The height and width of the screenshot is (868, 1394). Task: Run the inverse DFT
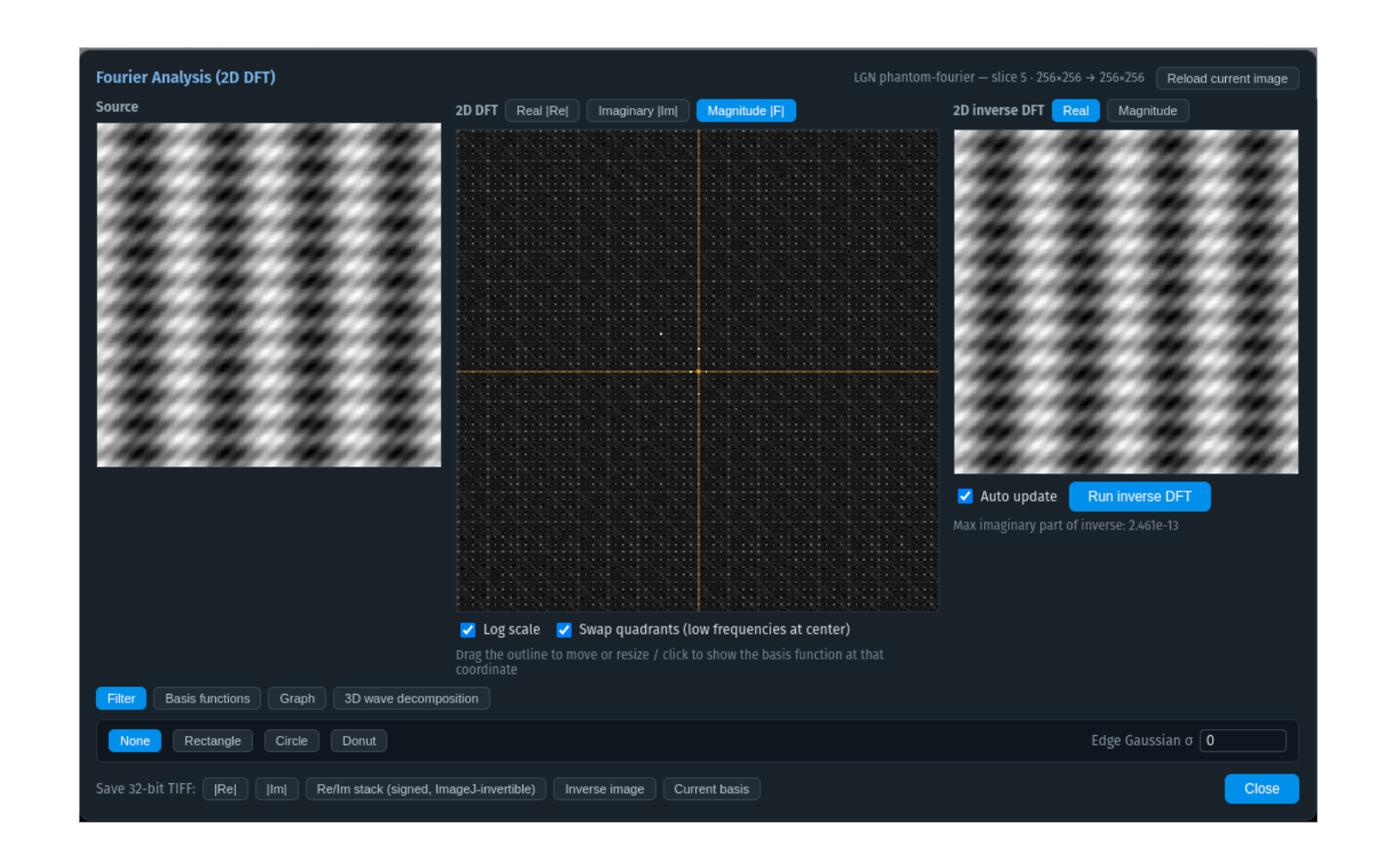[x=1139, y=497]
